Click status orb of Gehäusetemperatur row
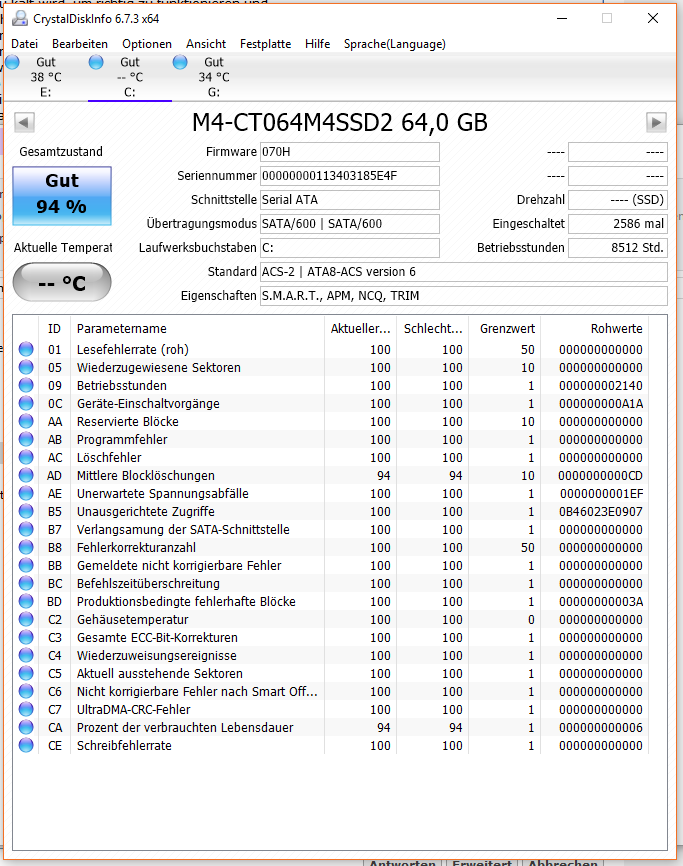 (x=26, y=619)
